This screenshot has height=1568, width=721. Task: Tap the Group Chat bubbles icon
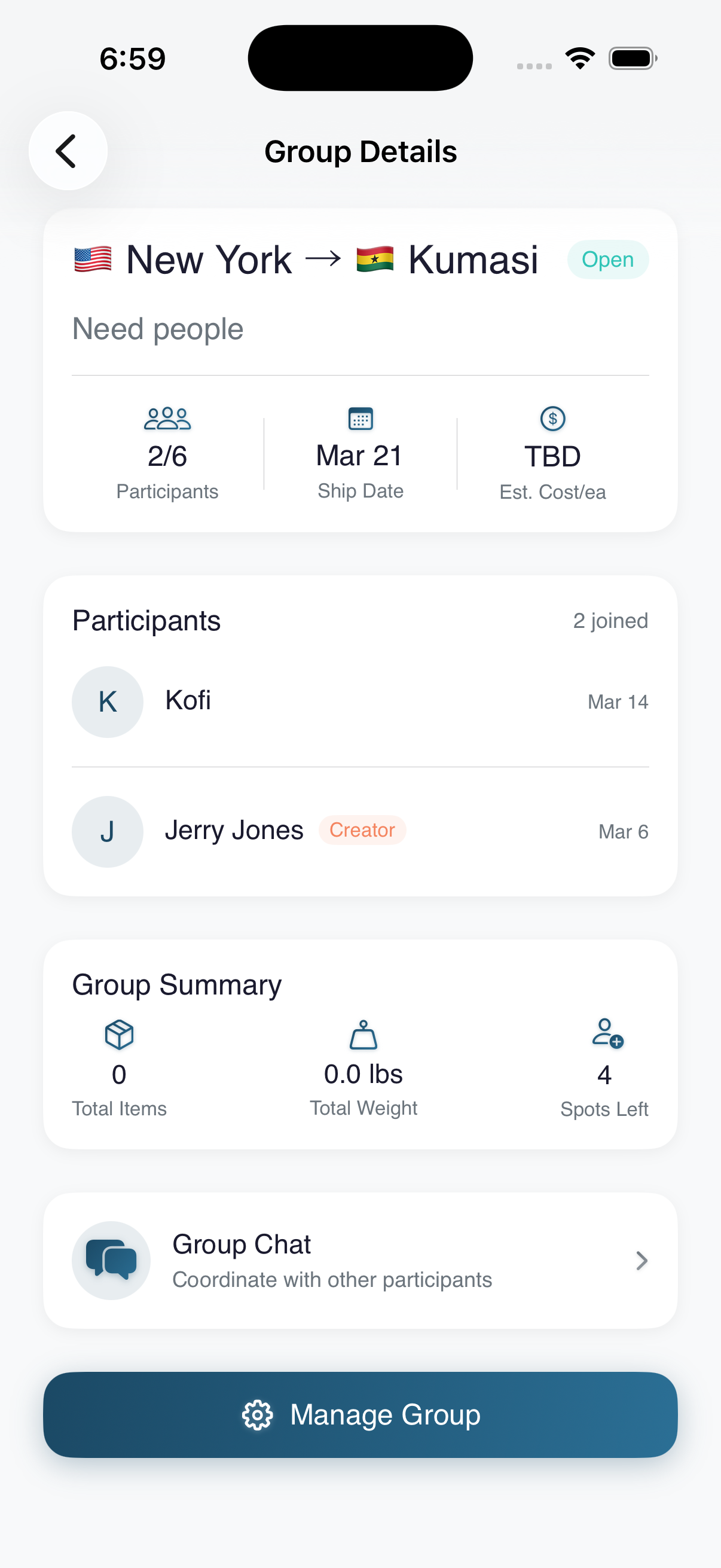[111, 1260]
